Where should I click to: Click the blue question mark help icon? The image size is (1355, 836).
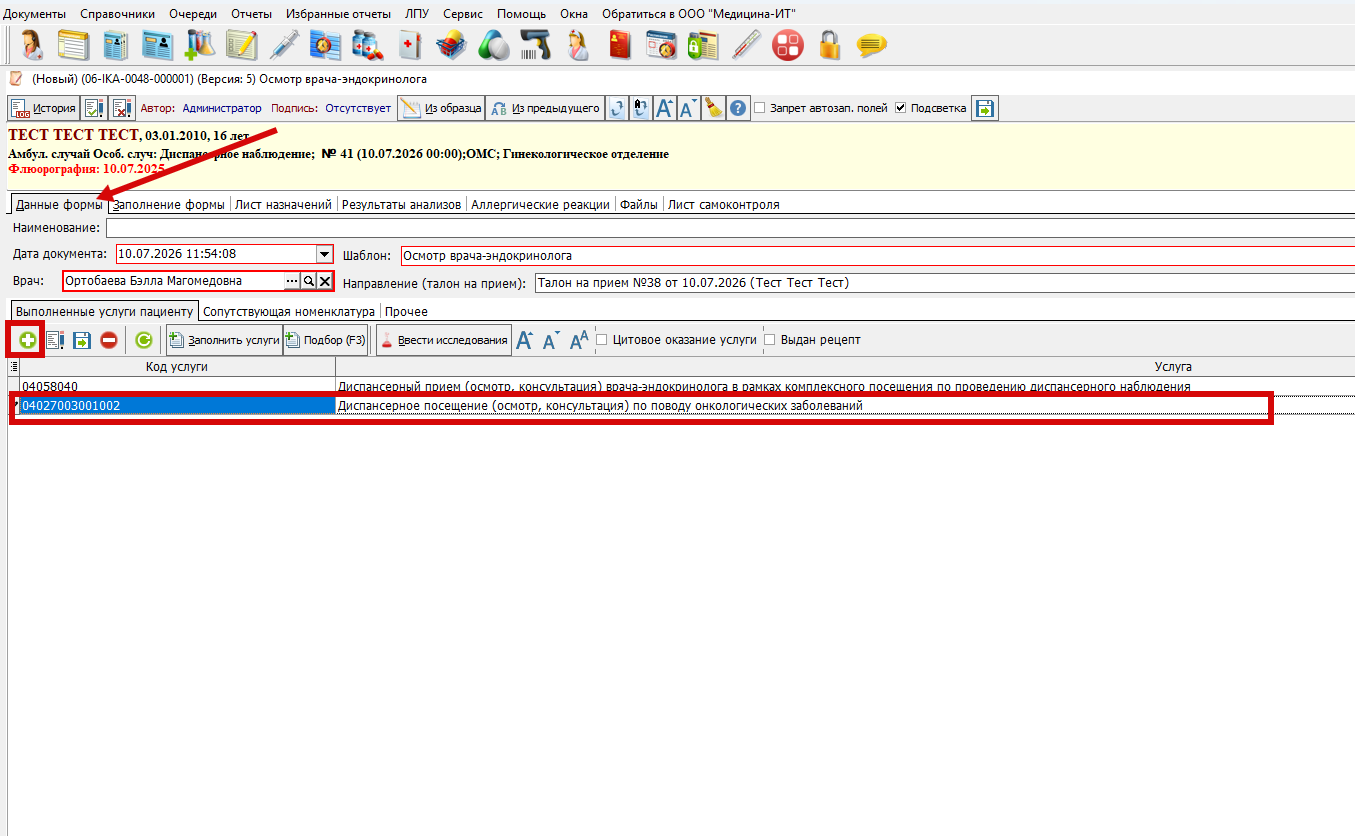point(738,108)
